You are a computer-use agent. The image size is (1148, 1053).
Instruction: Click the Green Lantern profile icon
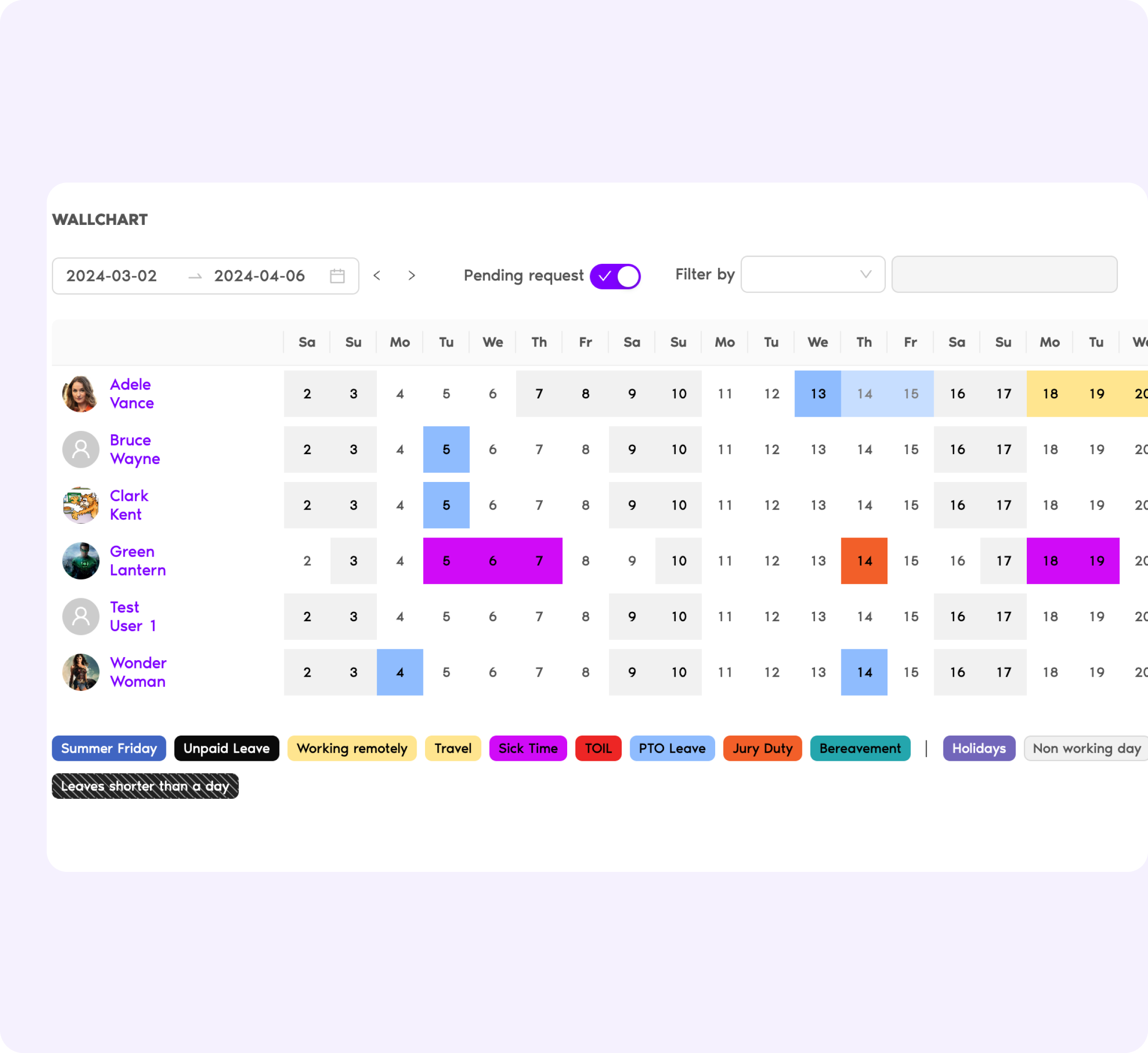(80, 561)
